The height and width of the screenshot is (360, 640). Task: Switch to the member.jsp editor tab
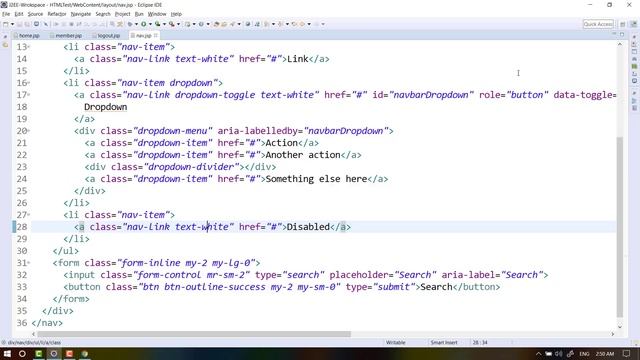pyautogui.click(x=66, y=36)
